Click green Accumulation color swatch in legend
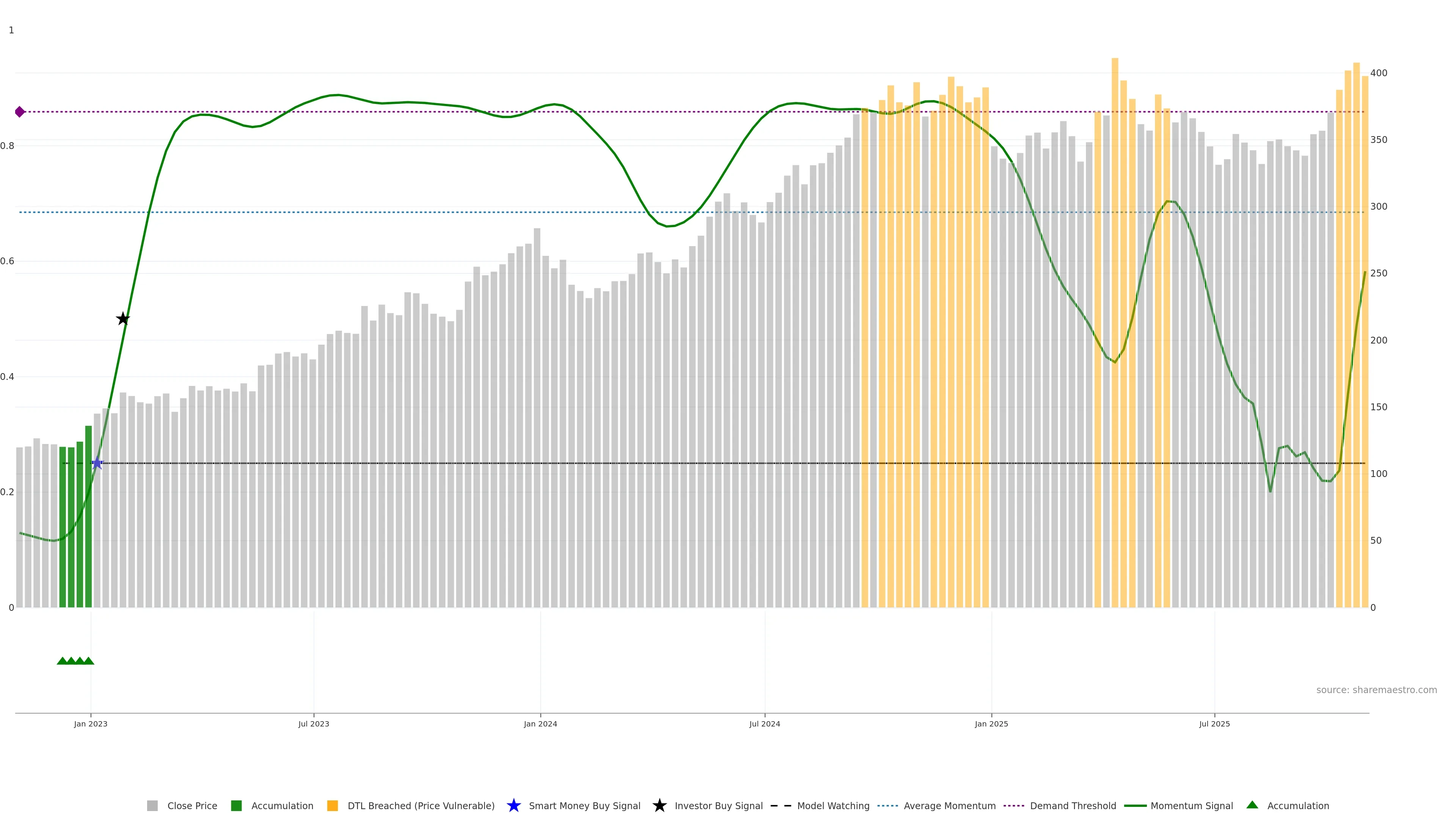Image resolution: width=1456 pixels, height=819 pixels. click(236, 805)
